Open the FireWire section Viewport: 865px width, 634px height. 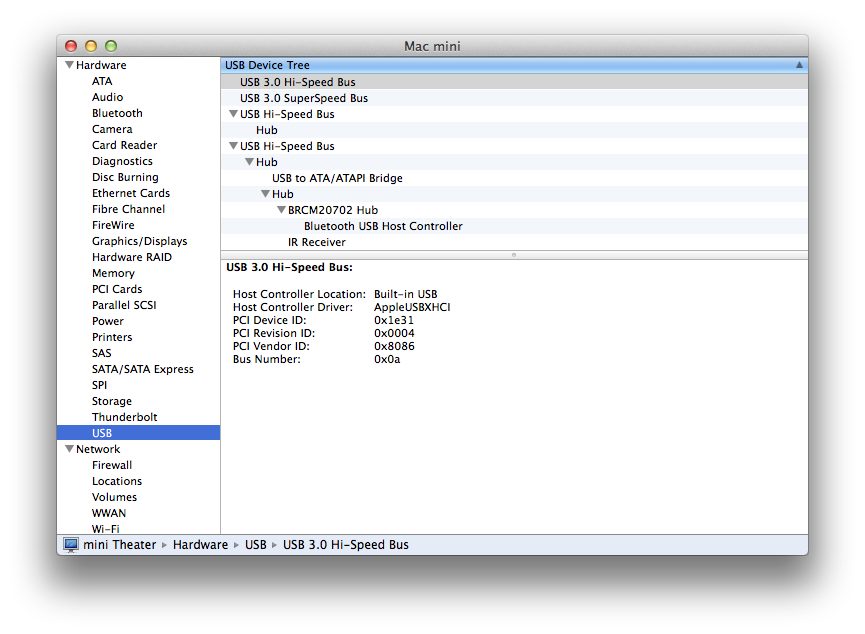[113, 225]
